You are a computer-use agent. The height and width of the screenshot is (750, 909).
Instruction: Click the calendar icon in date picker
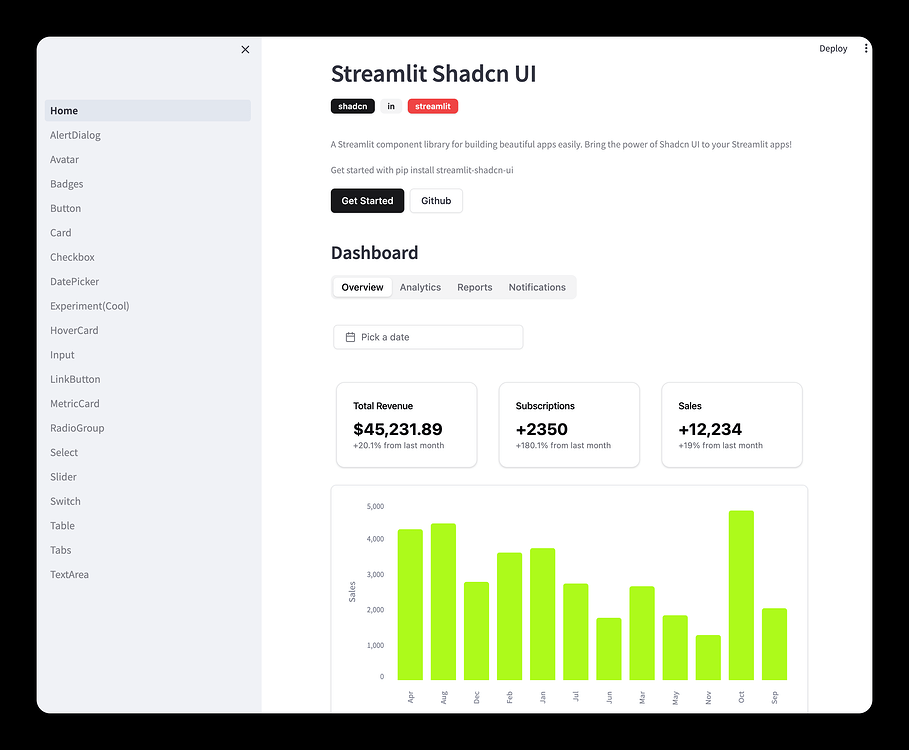[x=350, y=337]
